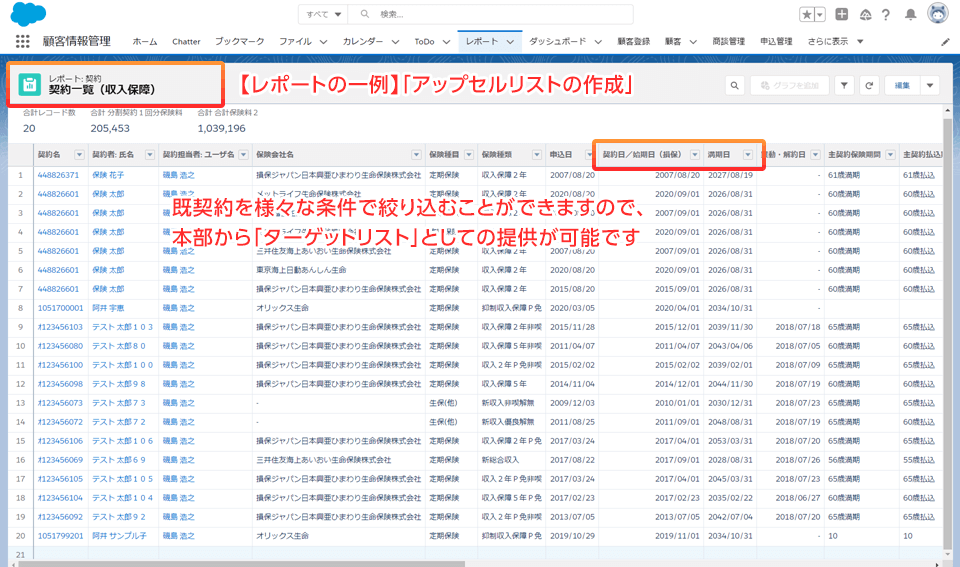
Task: Click into the global search field
Action: point(500,14)
